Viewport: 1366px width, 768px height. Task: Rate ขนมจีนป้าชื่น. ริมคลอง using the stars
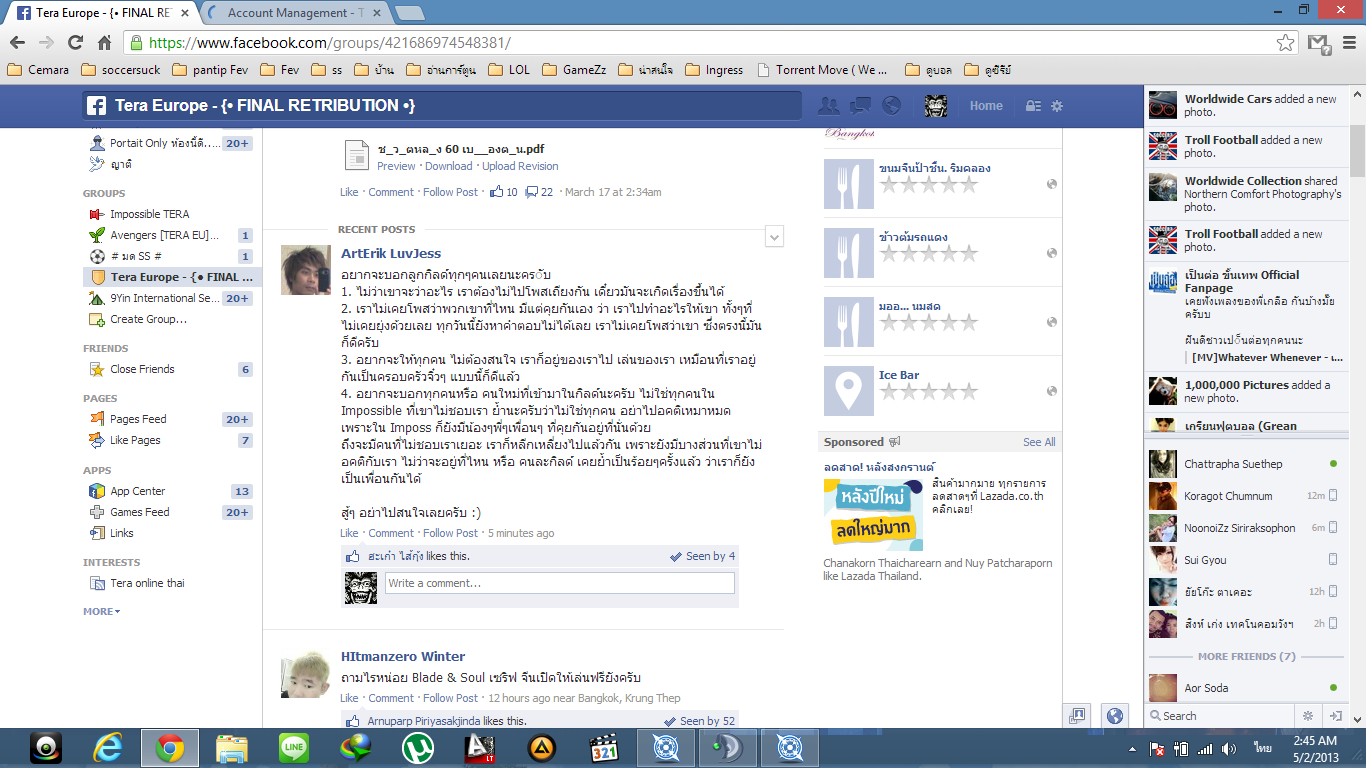click(927, 185)
